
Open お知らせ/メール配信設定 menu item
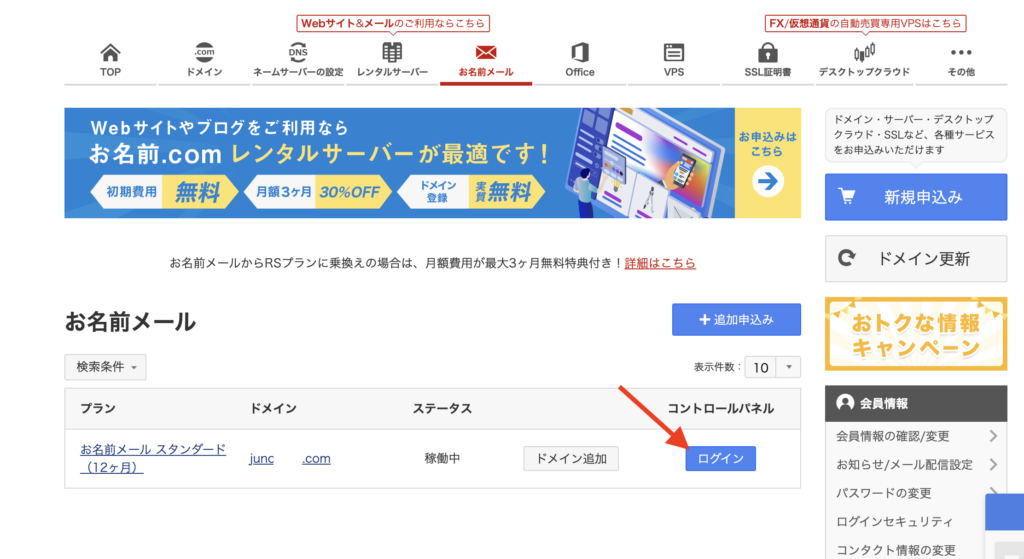pyautogui.click(x=904, y=464)
